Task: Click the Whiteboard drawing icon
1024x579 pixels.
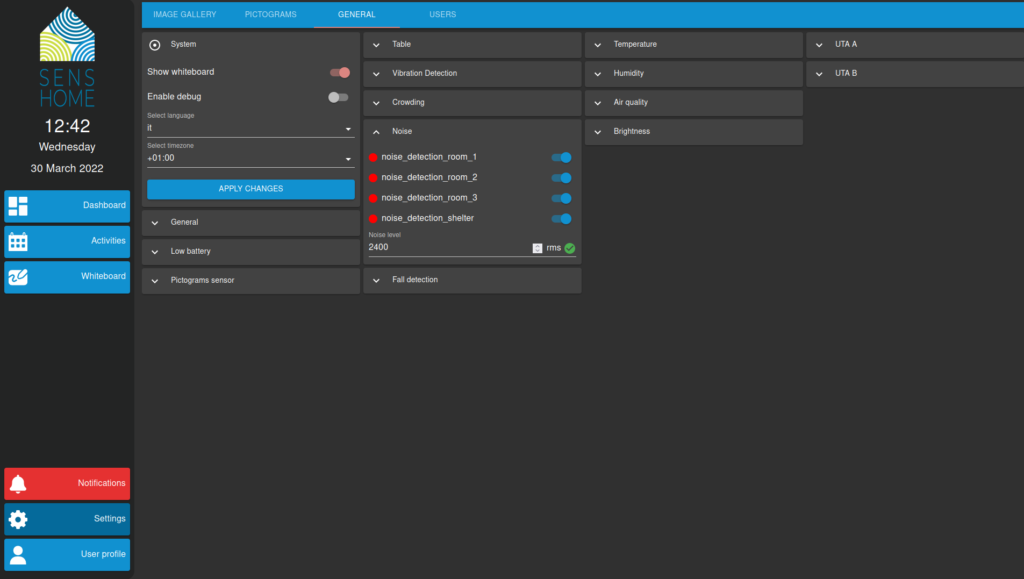Action: [18, 277]
